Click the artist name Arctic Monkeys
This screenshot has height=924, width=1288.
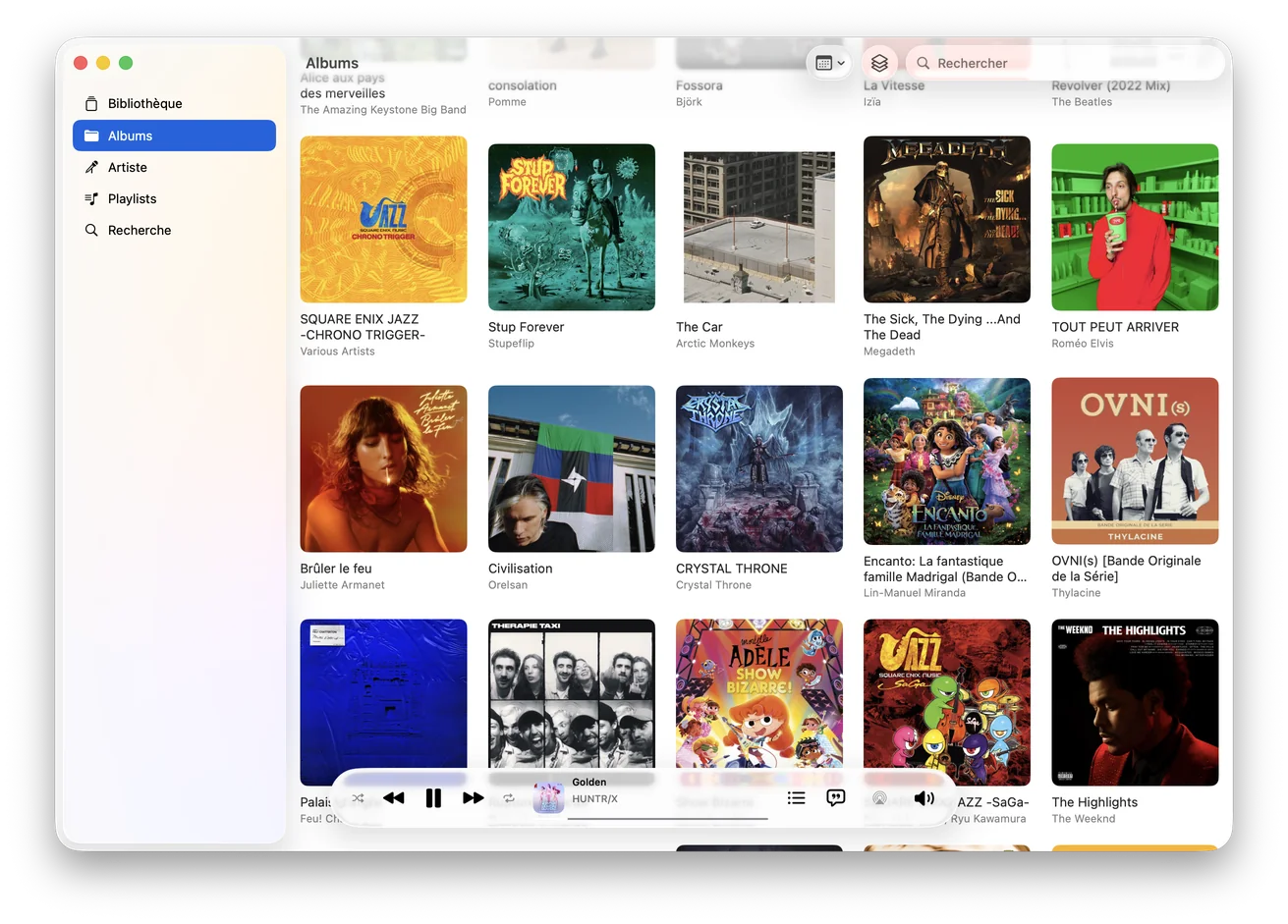tap(715, 344)
